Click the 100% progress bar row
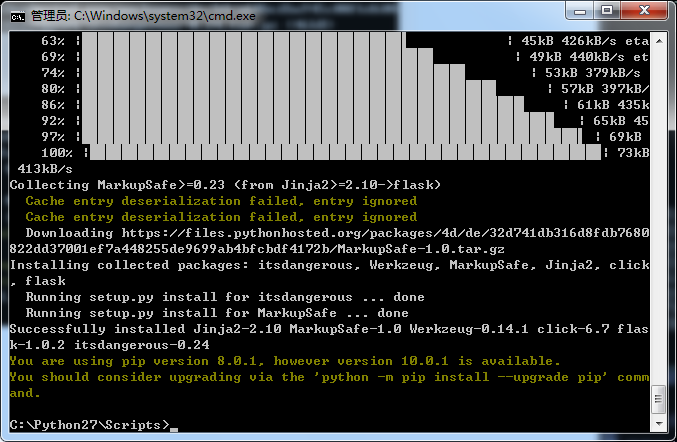 tap(345, 153)
